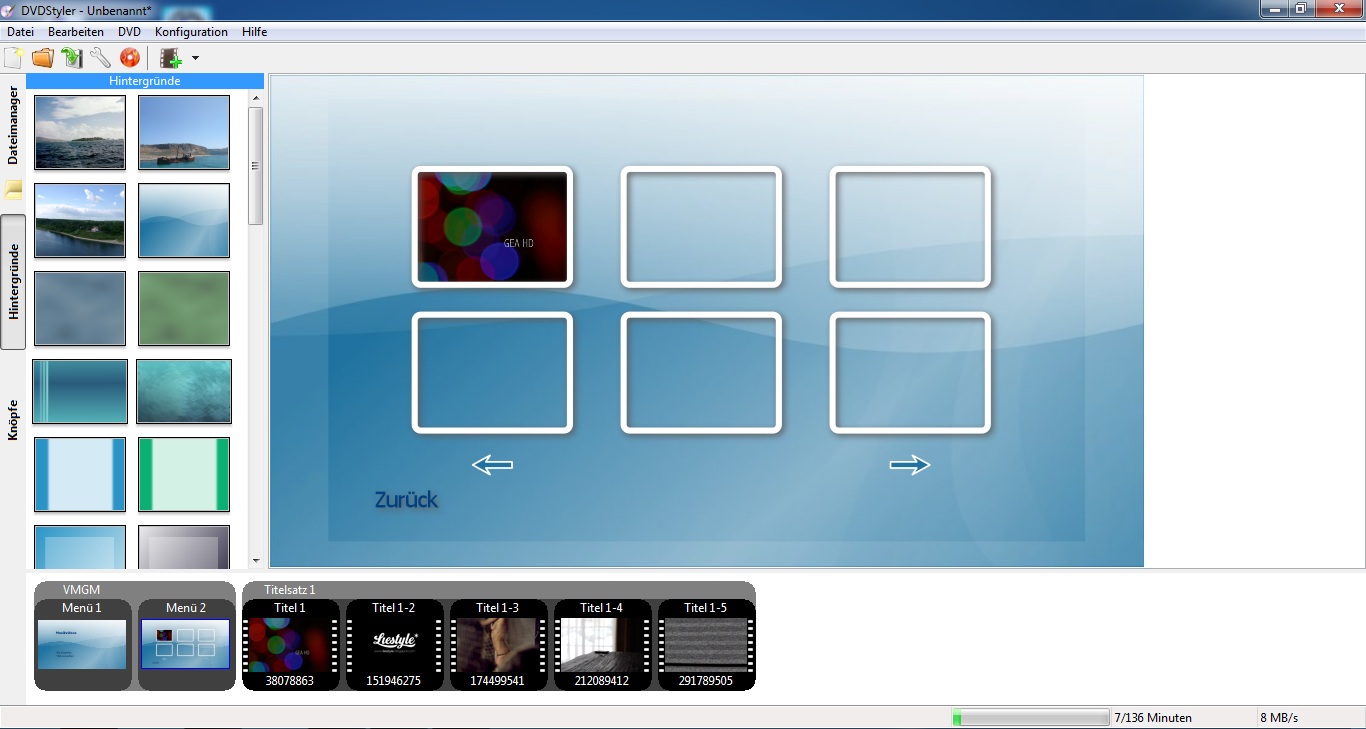Select the green blurred background thumbnail
Viewport: 1366px width, 729px height.
coord(184,308)
